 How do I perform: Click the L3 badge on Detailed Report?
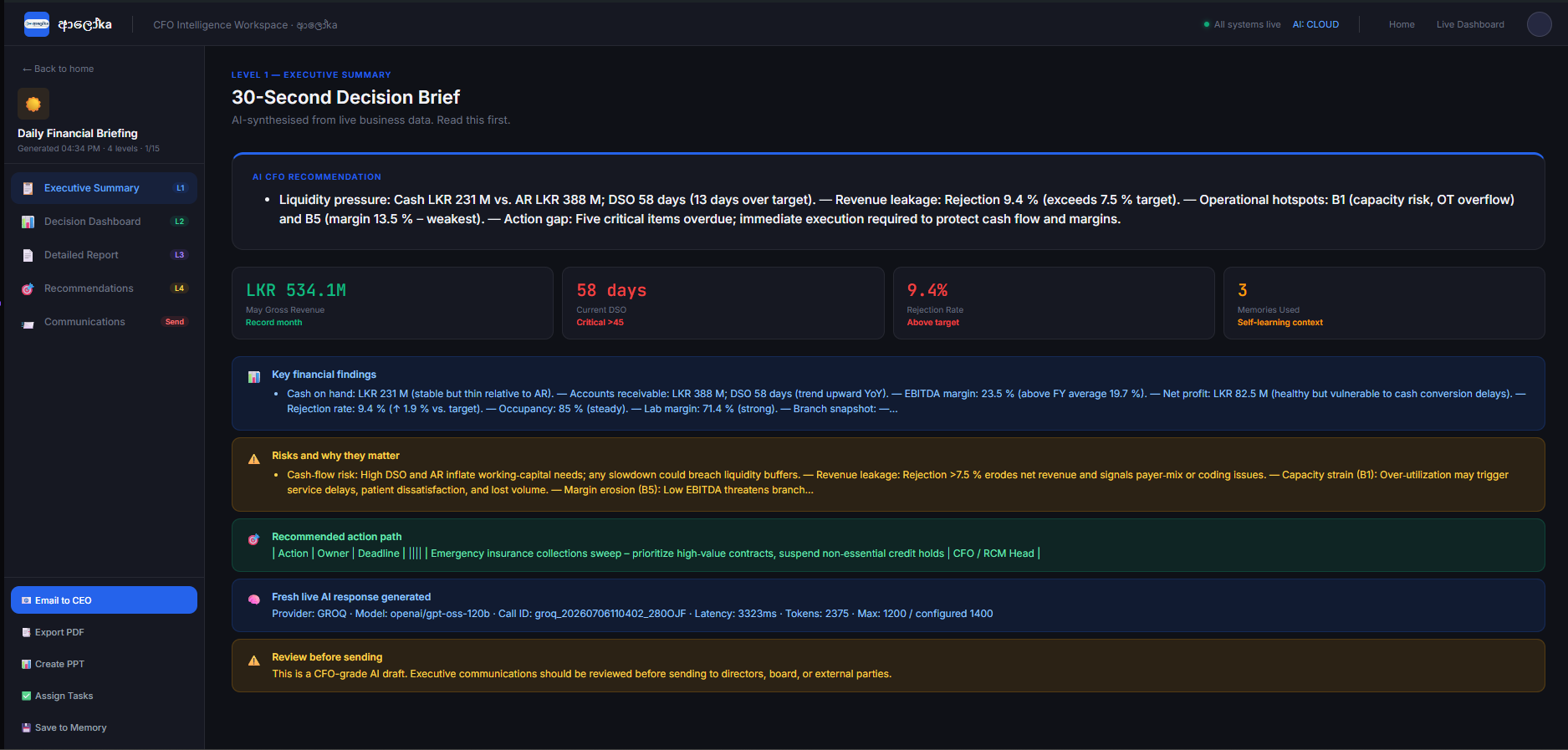pos(180,255)
